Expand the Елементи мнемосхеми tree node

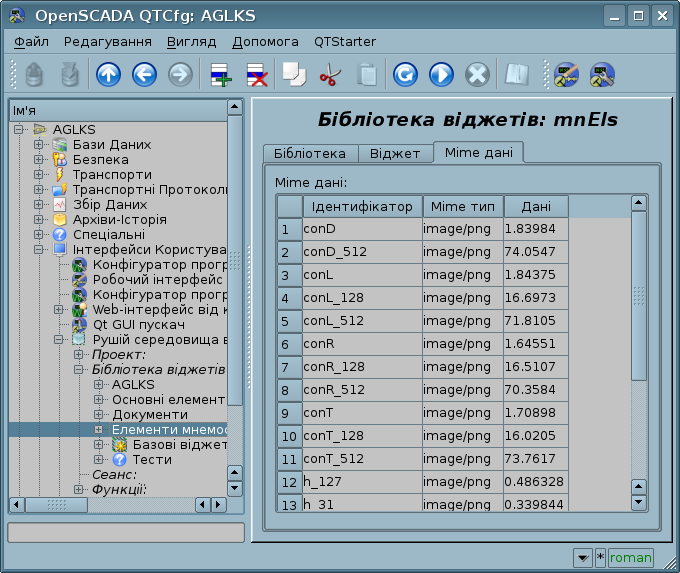[x=98, y=429]
